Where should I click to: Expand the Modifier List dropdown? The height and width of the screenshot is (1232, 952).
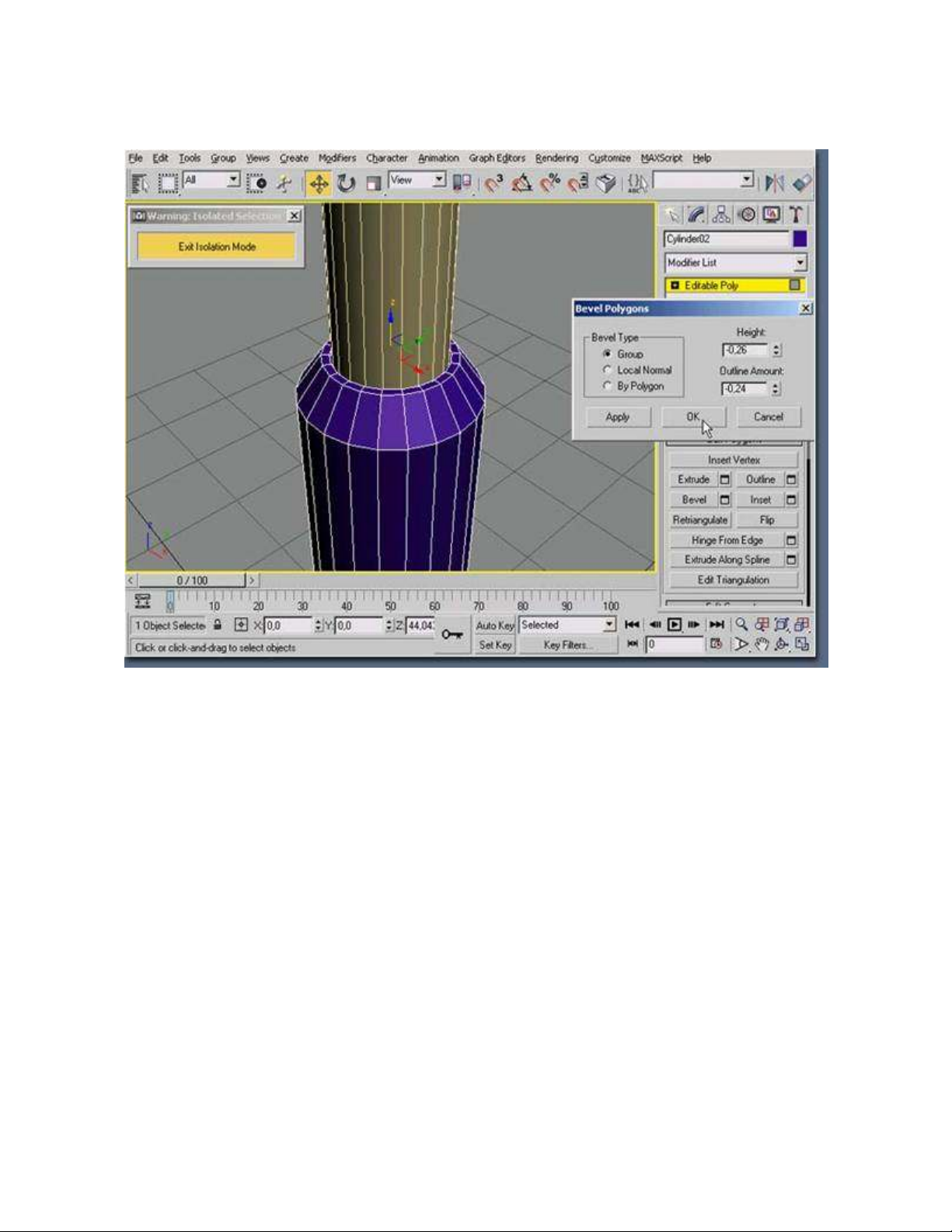click(x=800, y=263)
